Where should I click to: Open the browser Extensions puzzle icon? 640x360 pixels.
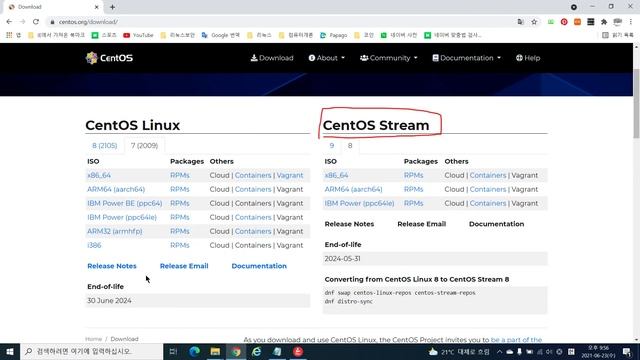point(604,22)
